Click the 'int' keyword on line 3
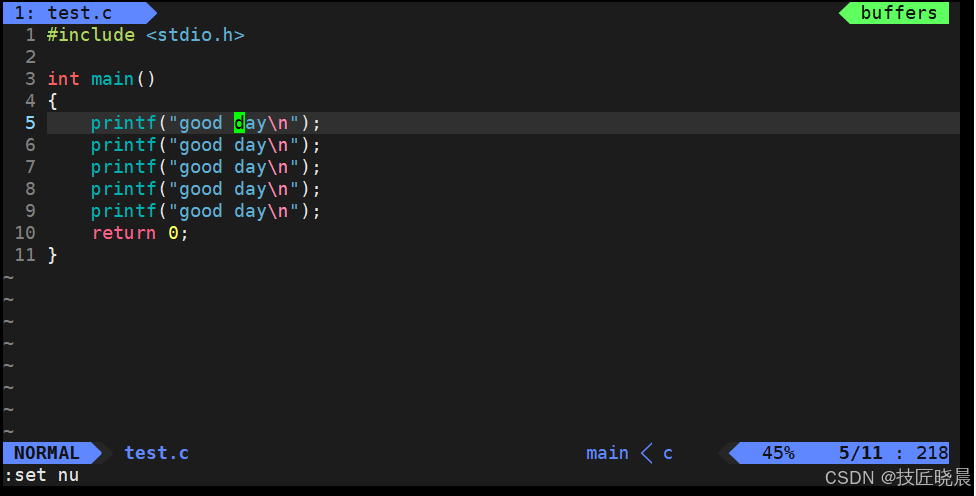The width and height of the screenshot is (976, 496). click(63, 79)
